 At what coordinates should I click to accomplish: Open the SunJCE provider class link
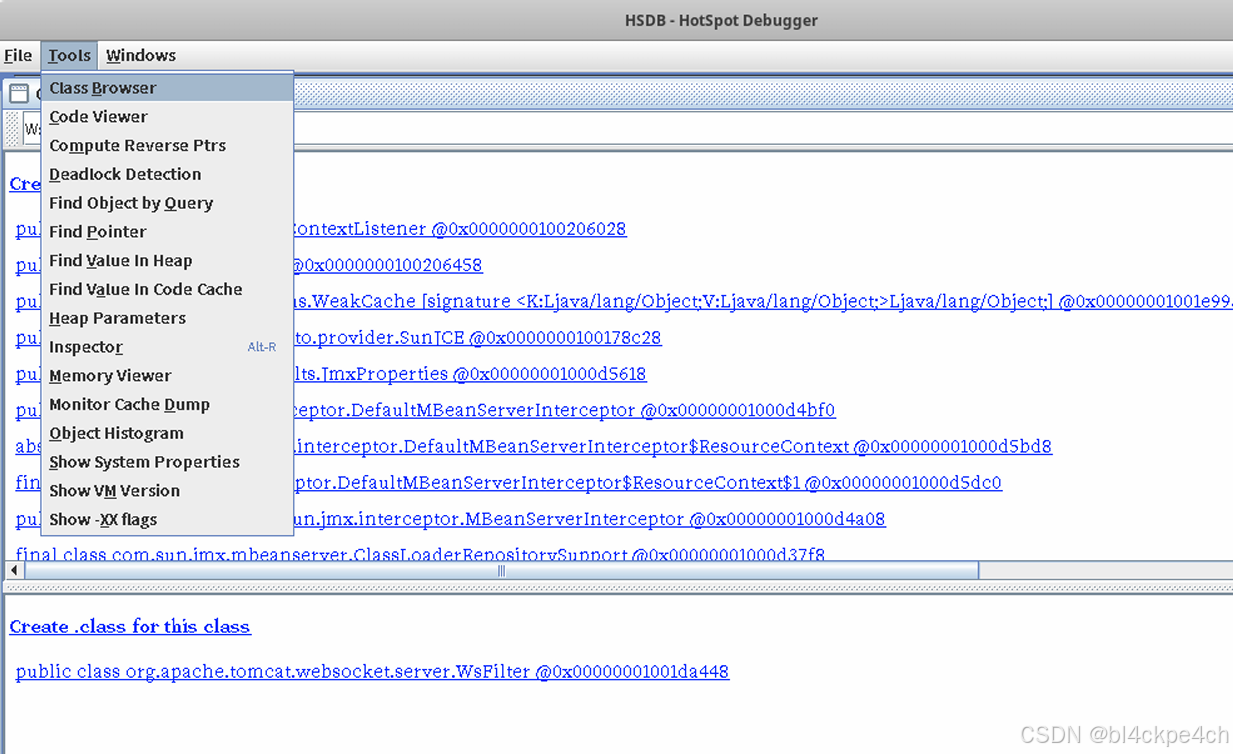click(478, 338)
